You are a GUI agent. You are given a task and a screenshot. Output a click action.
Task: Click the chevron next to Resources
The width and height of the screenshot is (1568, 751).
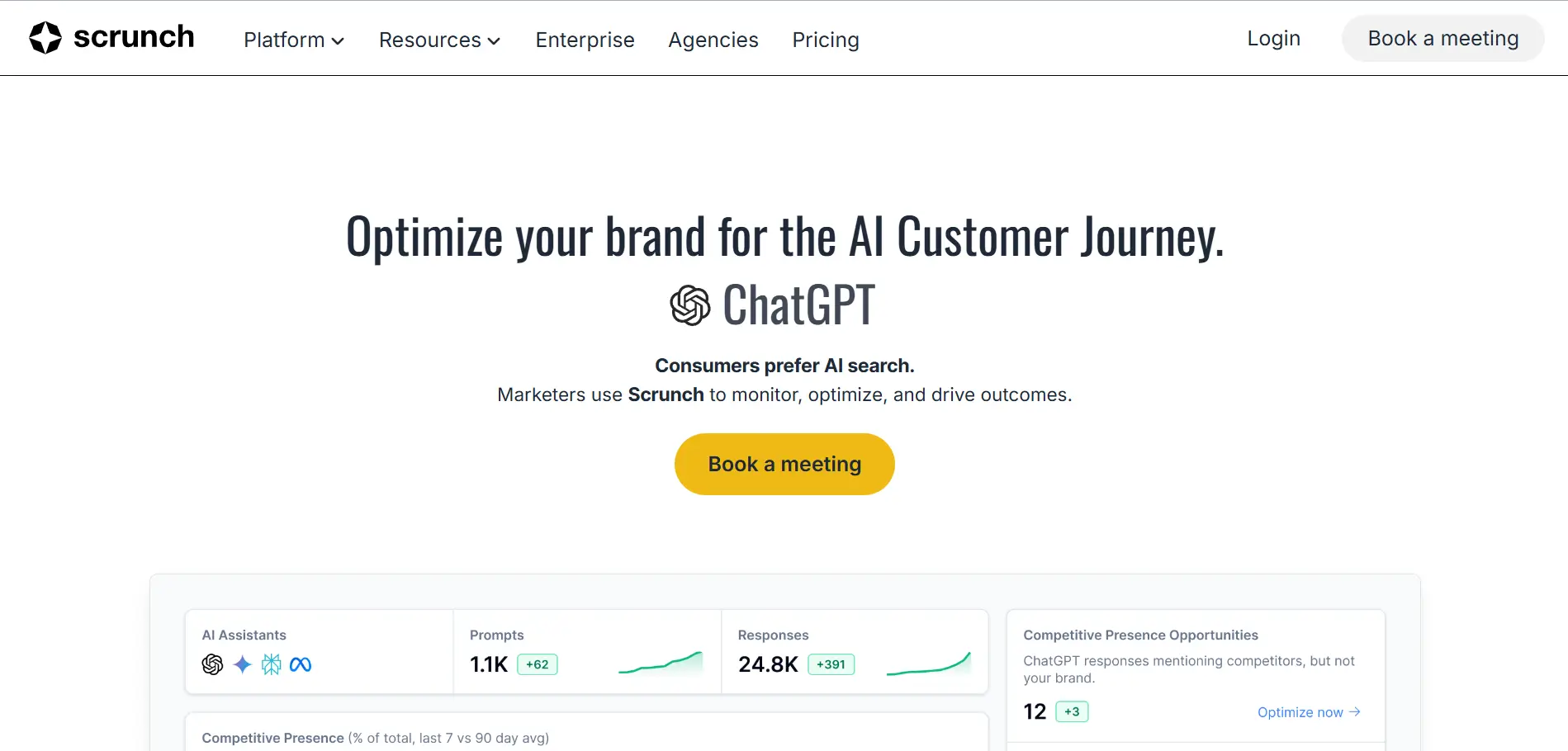click(x=494, y=41)
